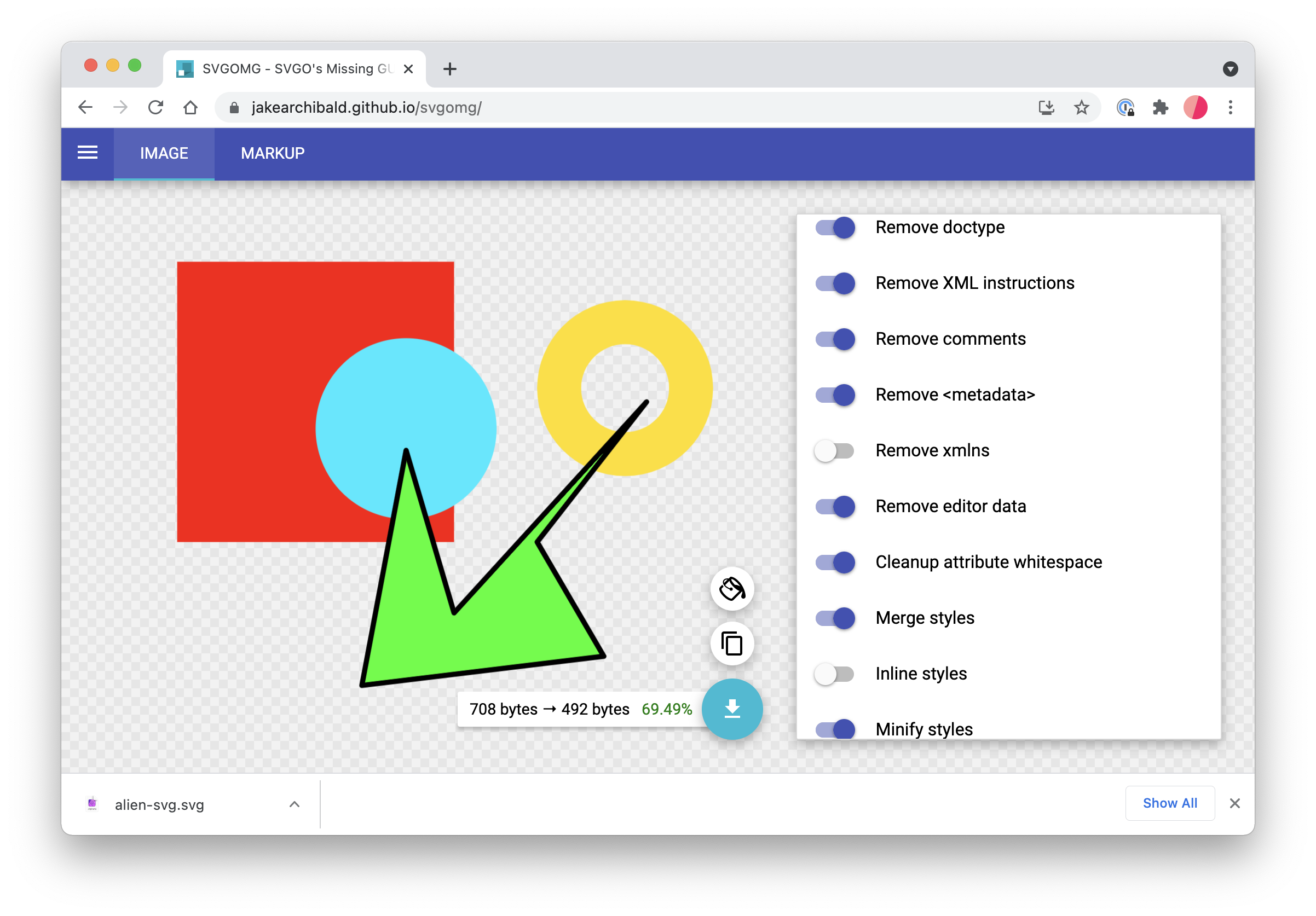Switch to the IMAGE tab

[164, 154]
